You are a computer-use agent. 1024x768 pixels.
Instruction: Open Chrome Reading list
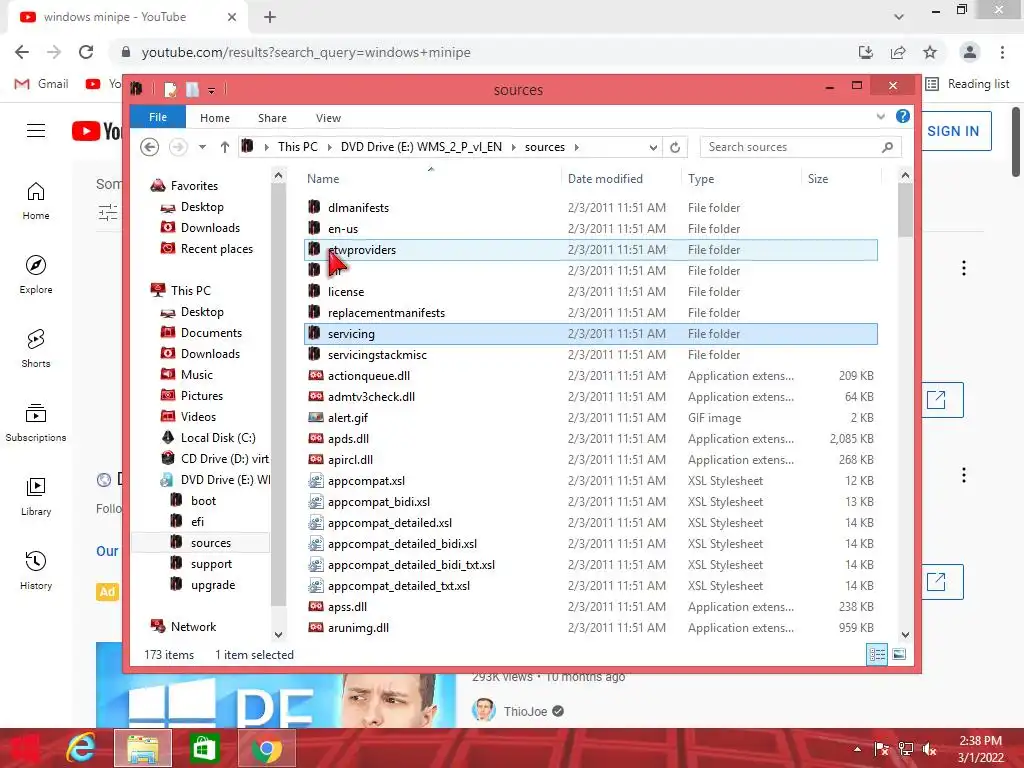pyautogui.click(x=968, y=84)
